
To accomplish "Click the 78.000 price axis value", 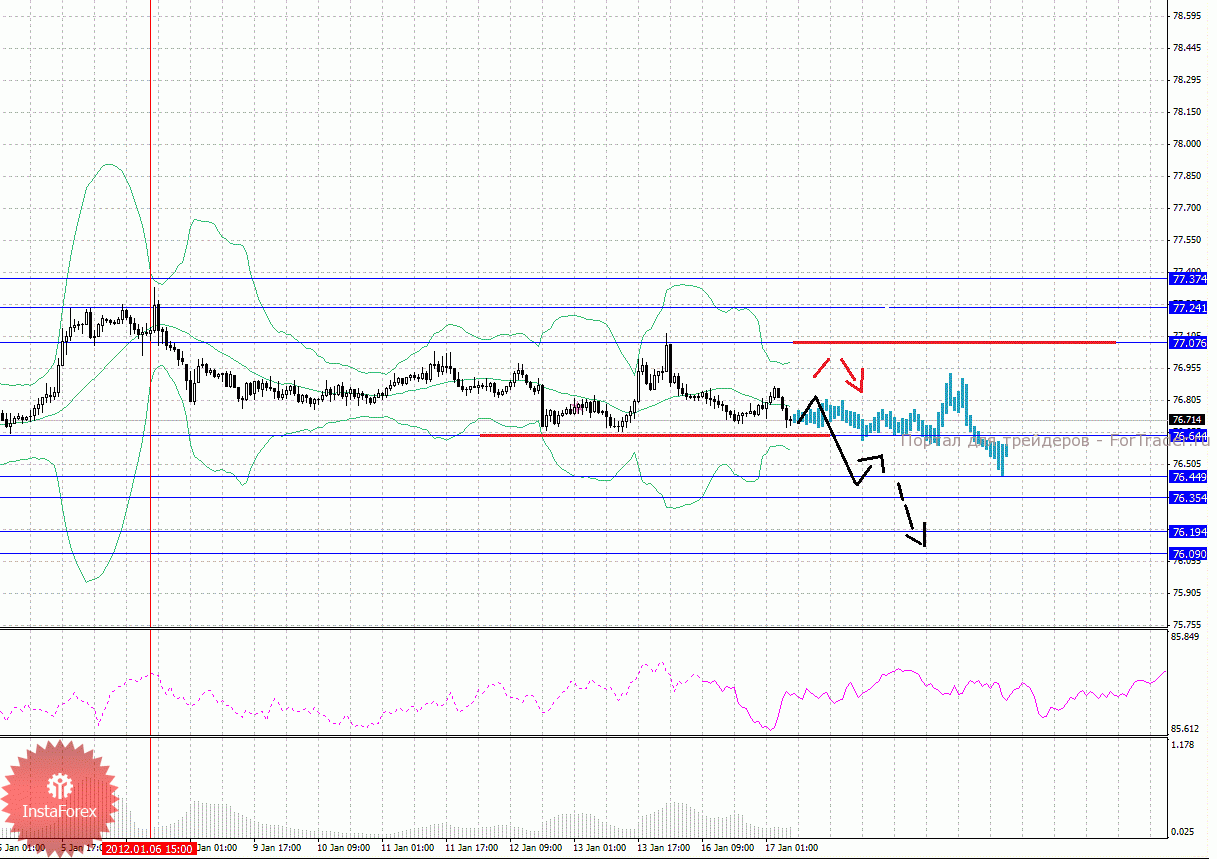I will pos(1187,144).
